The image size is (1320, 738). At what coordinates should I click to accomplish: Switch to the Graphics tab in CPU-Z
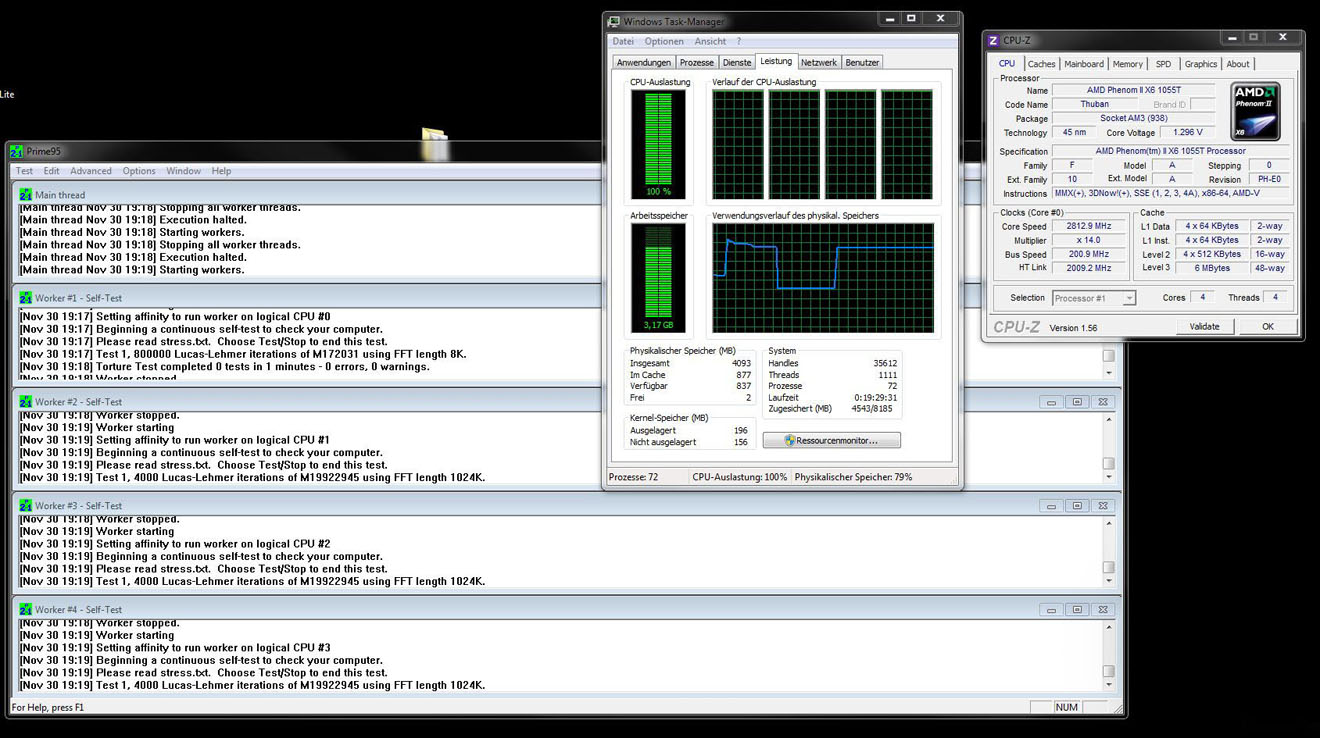click(x=1201, y=64)
